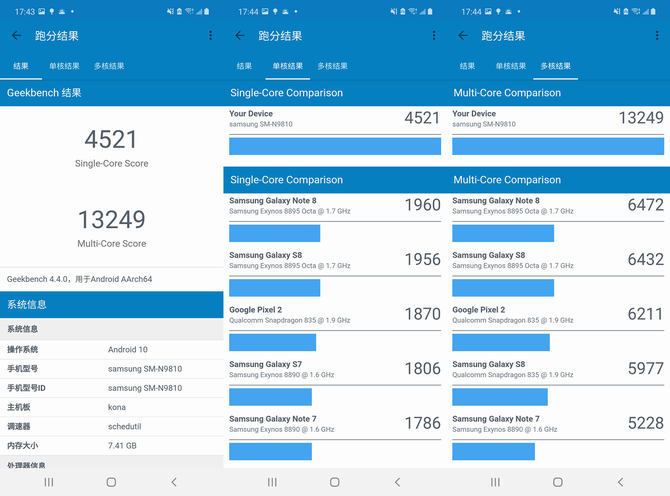Switch to 多核结果 tab on left screen
The width and height of the screenshot is (670, 496).
[109, 66]
